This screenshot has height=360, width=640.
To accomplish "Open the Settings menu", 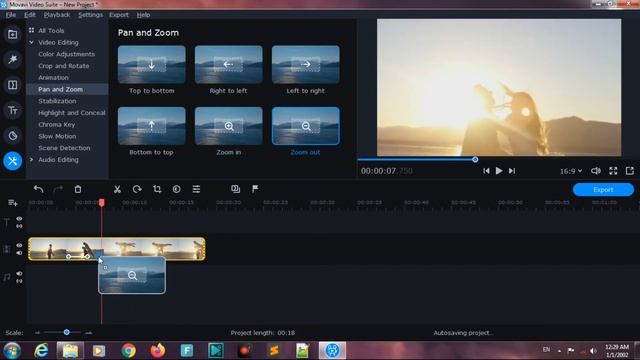I will coord(90,15).
